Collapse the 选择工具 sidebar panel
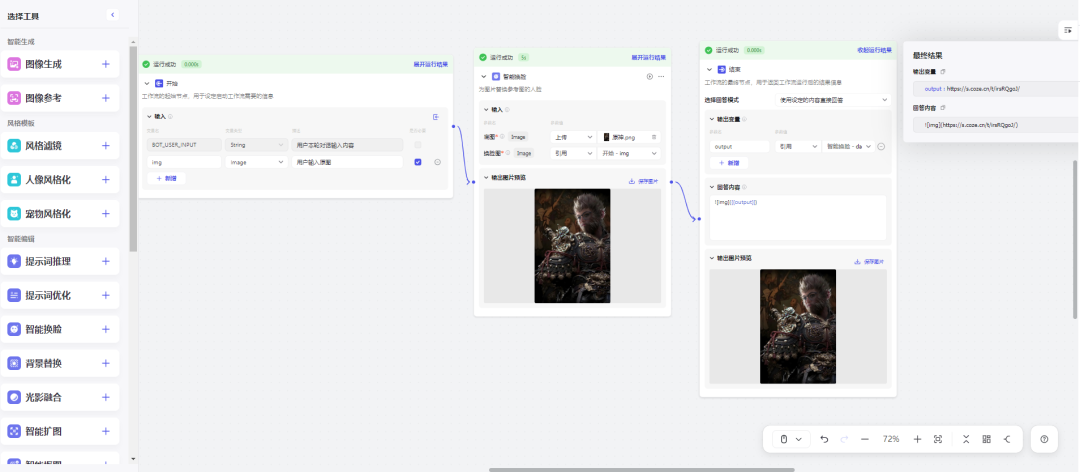This screenshot has height=472, width=1080. tap(113, 14)
